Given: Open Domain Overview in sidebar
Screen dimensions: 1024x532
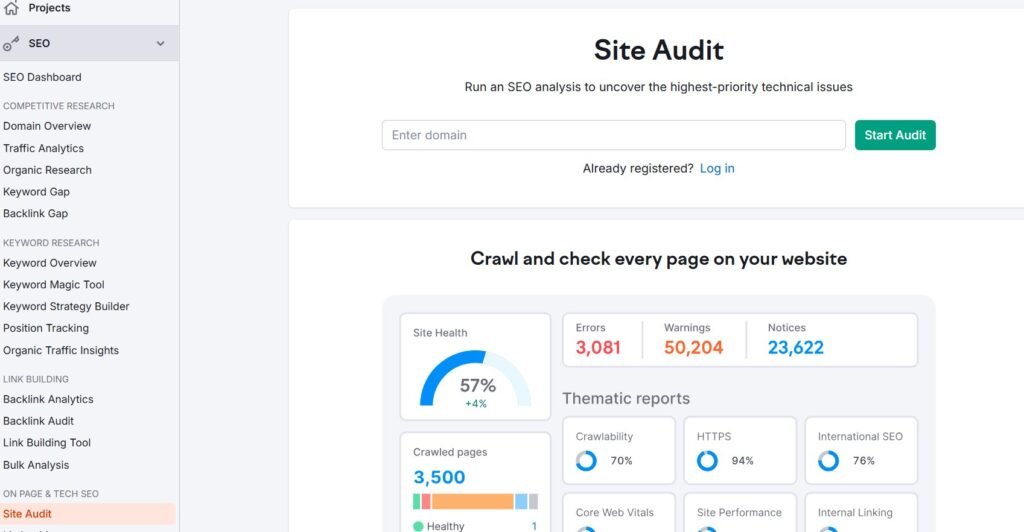Looking at the screenshot, I should 47,126.
